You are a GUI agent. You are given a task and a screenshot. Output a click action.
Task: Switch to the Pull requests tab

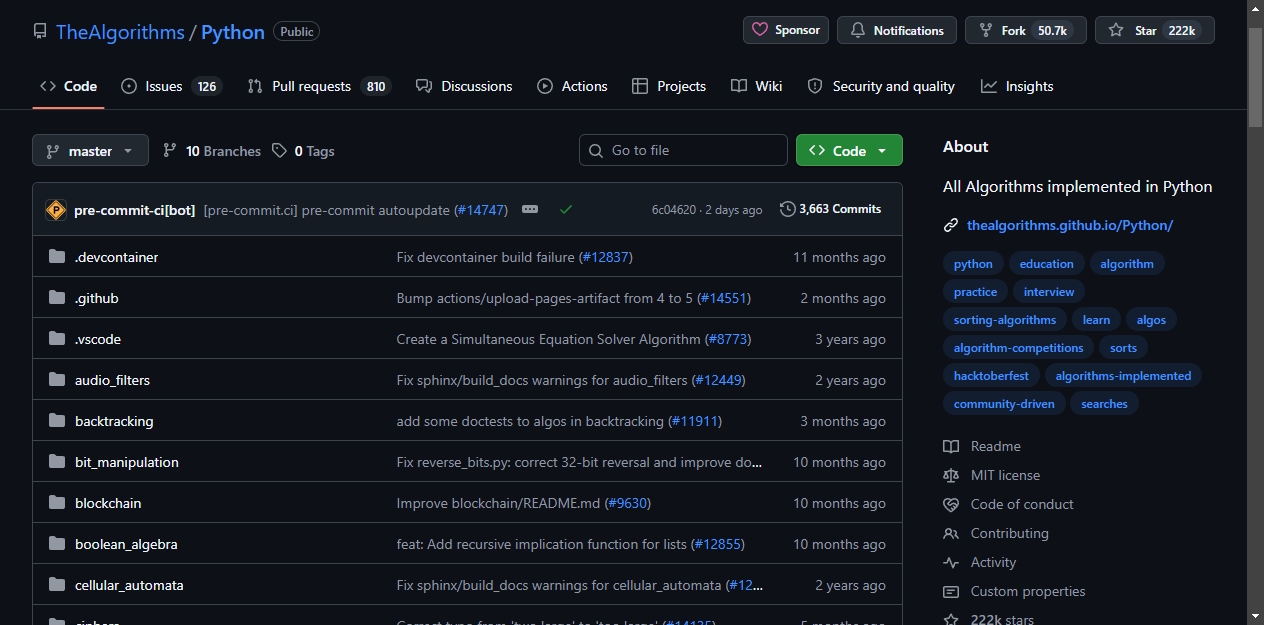click(318, 86)
